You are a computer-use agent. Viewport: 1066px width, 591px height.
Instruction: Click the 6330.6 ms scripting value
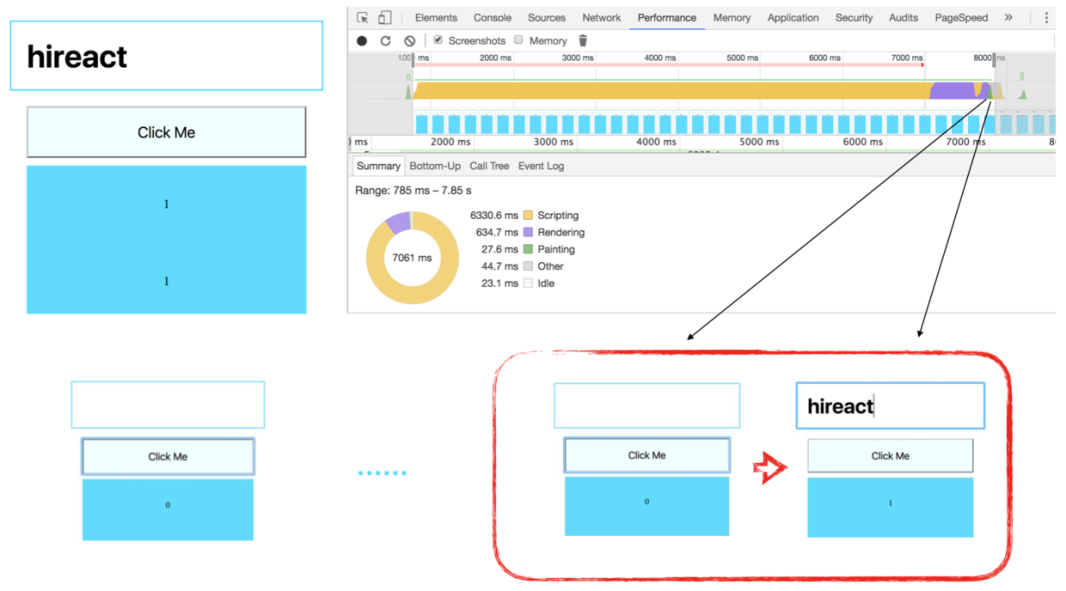[x=494, y=215]
